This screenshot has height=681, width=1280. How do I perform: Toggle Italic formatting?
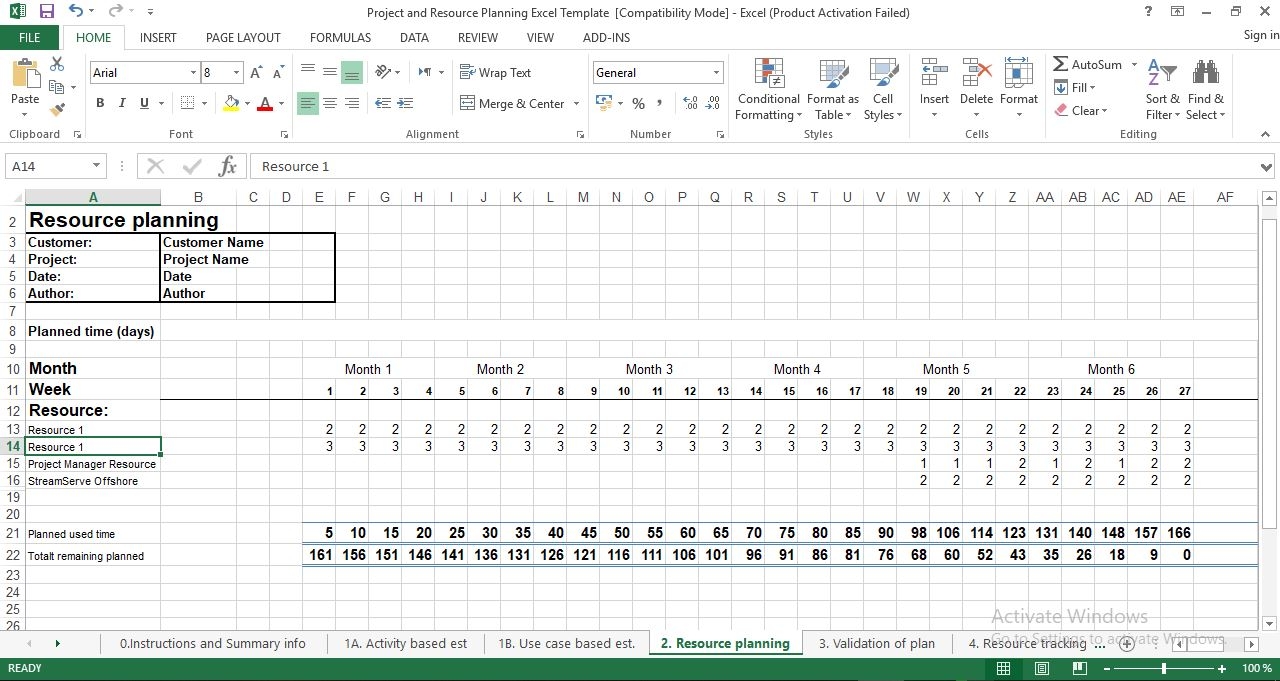pyautogui.click(x=122, y=103)
